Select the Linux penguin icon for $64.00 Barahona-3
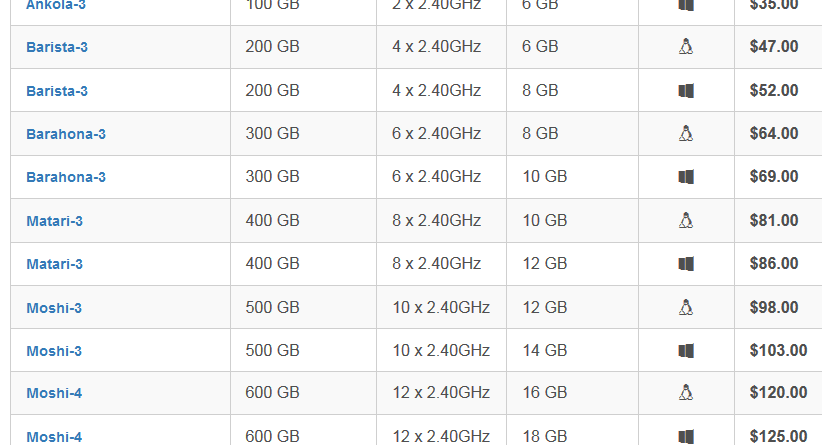 (686, 133)
